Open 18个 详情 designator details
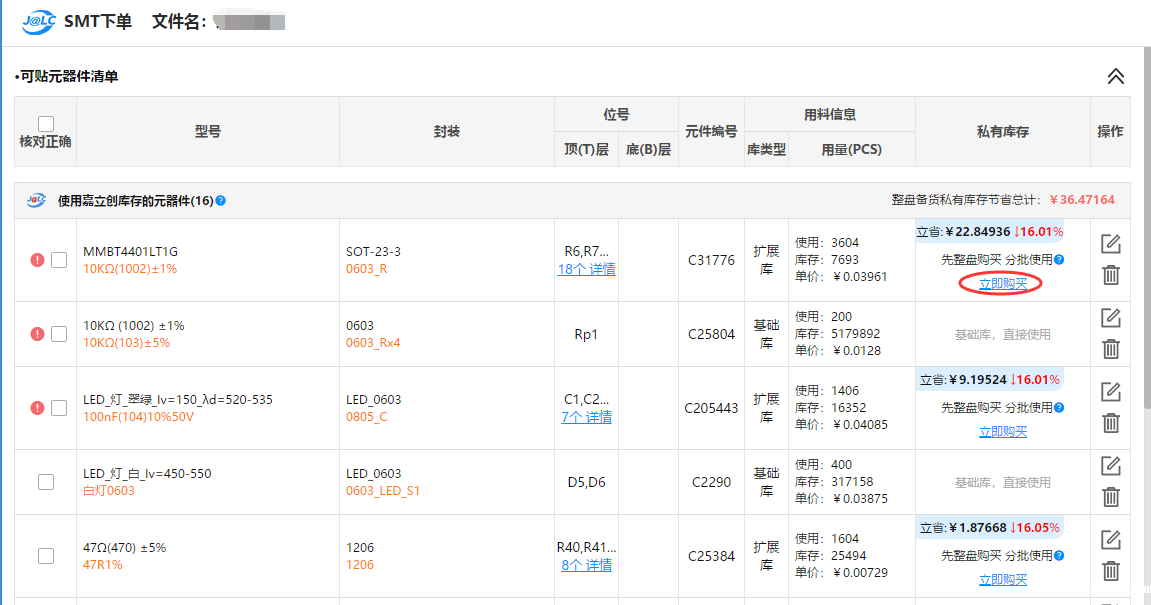Image resolution: width=1151 pixels, height=605 pixels. (x=586, y=269)
